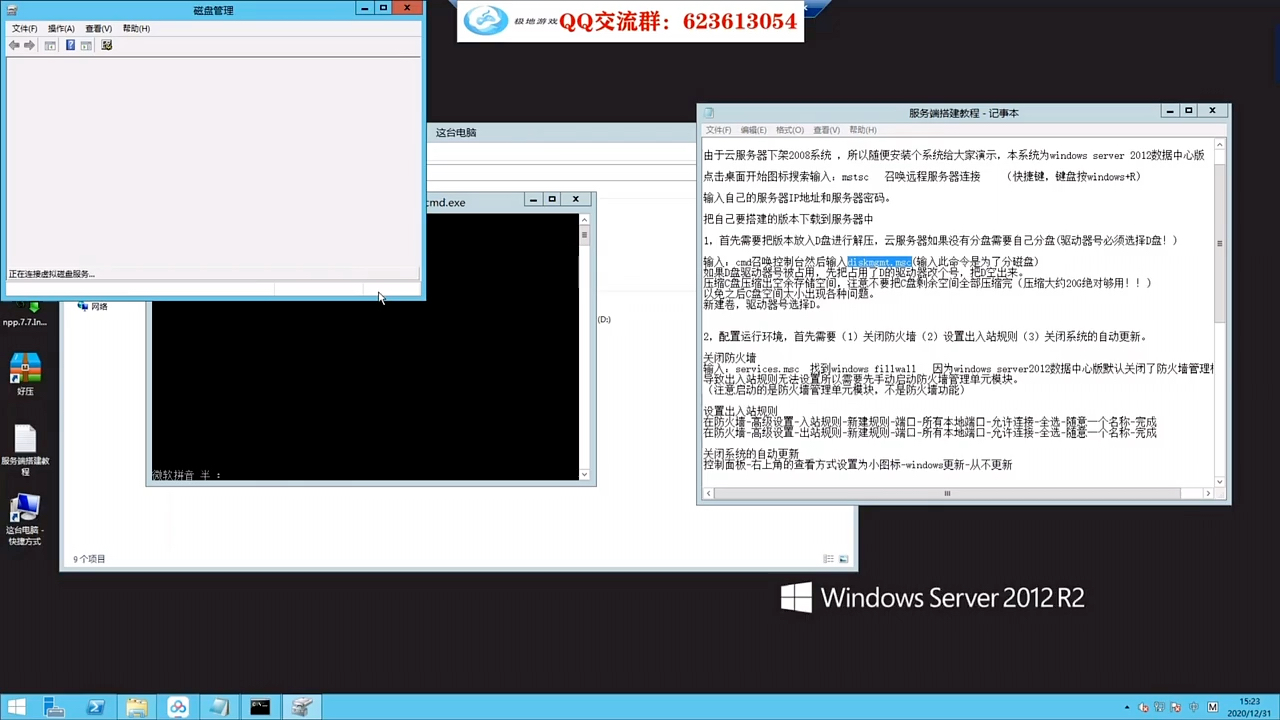Image resolution: width=1280 pixels, height=720 pixels.
Task: Click Notepad horizontal scrollbar thumb
Action: tap(946, 493)
